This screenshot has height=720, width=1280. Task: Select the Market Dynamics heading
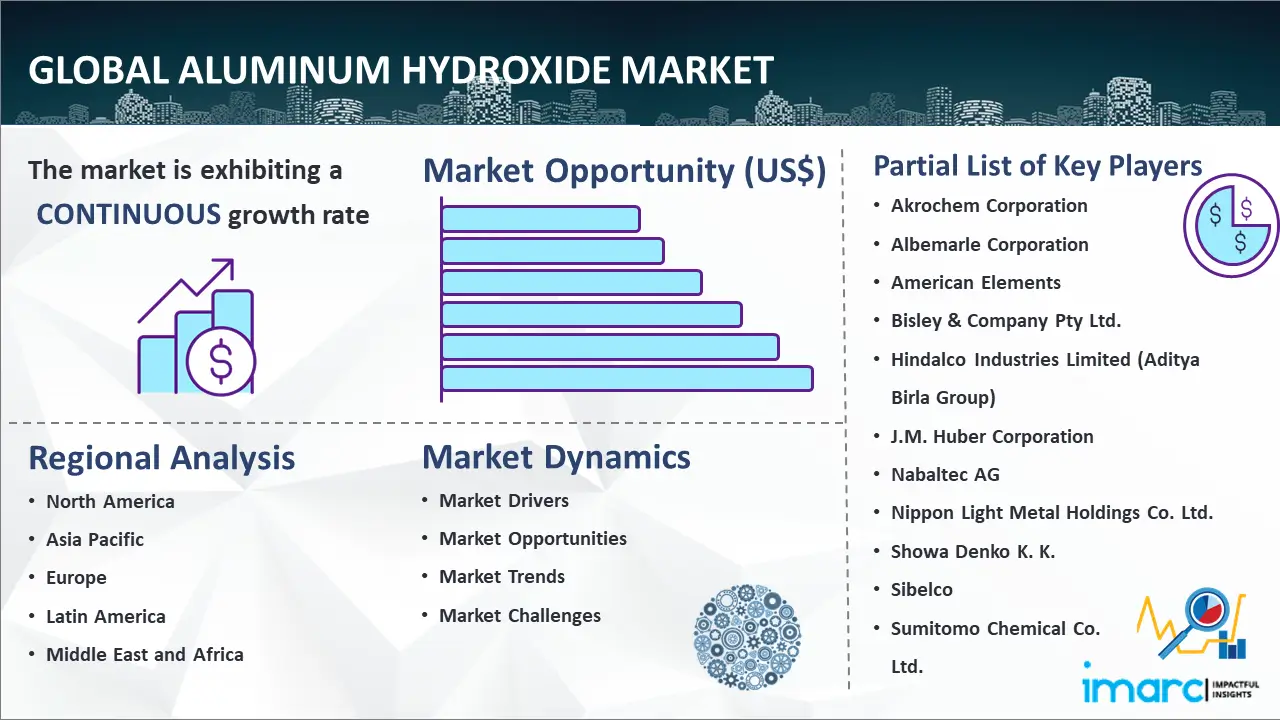tap(556, 457)
